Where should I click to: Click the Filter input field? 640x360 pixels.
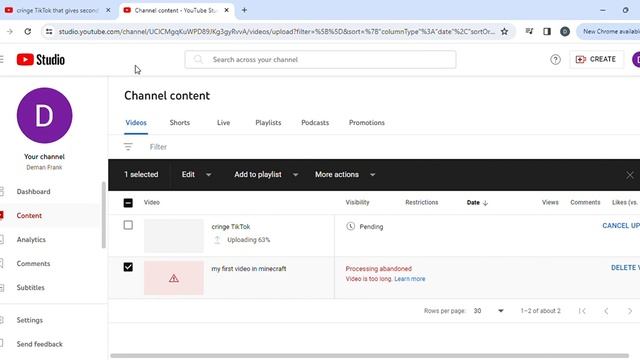[x=158, y=147]
